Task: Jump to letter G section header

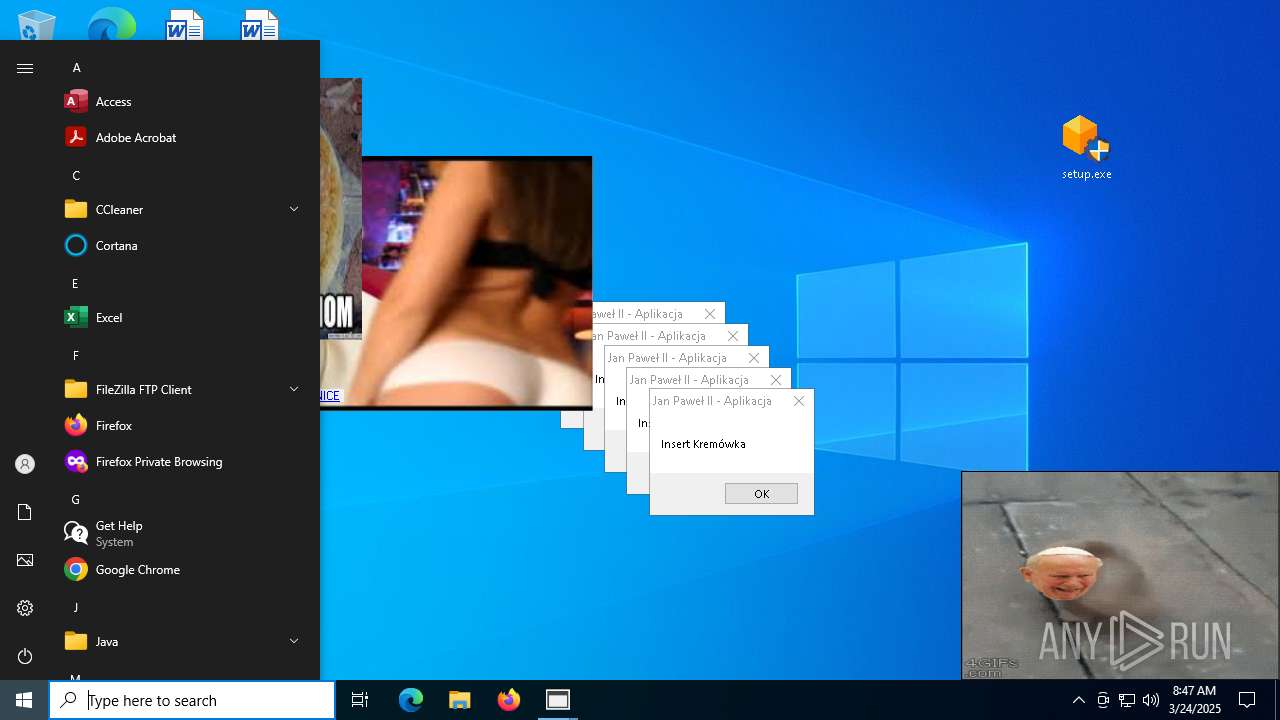Action: point(75,500)
